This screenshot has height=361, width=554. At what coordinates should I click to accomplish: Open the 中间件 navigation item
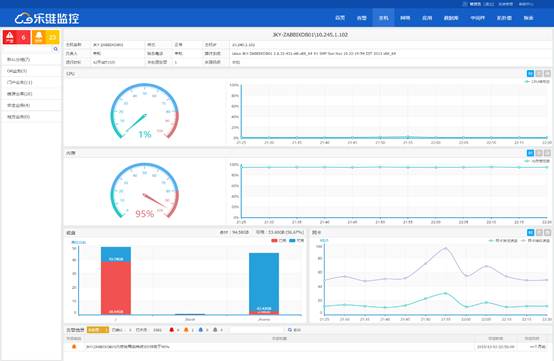point(477,18)
